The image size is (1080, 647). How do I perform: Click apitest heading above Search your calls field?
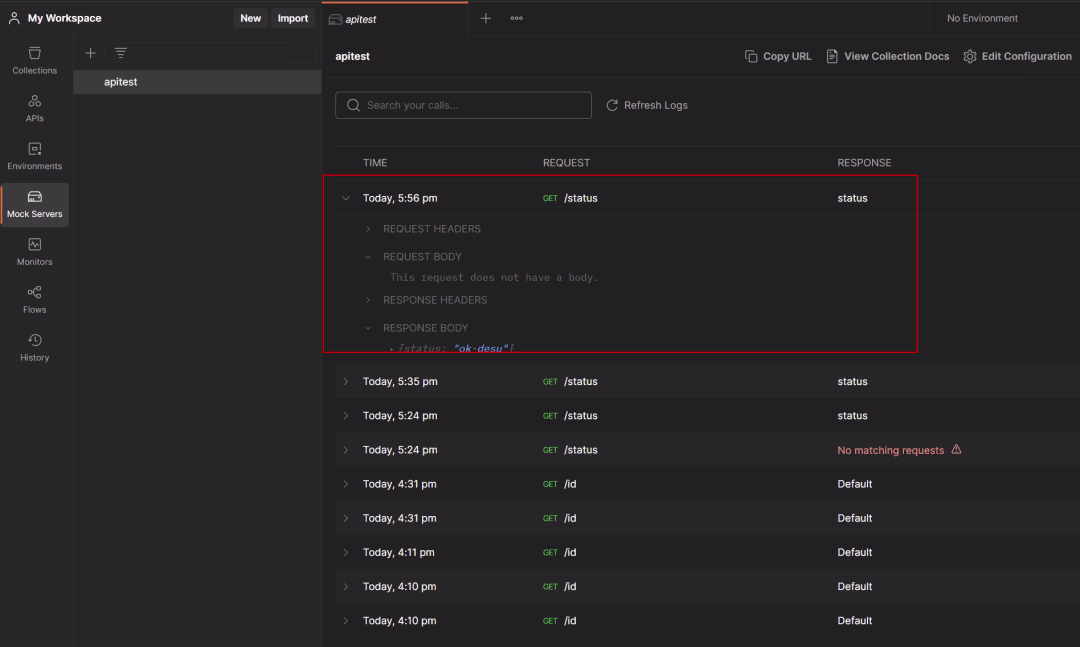pos(353,57)
